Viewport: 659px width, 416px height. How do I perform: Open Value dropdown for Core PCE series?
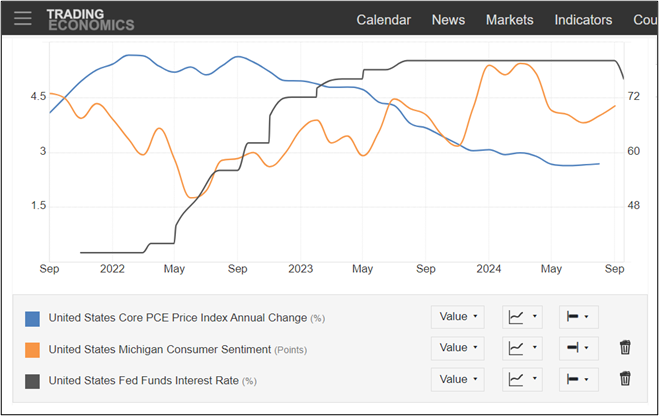click(458, 317)
